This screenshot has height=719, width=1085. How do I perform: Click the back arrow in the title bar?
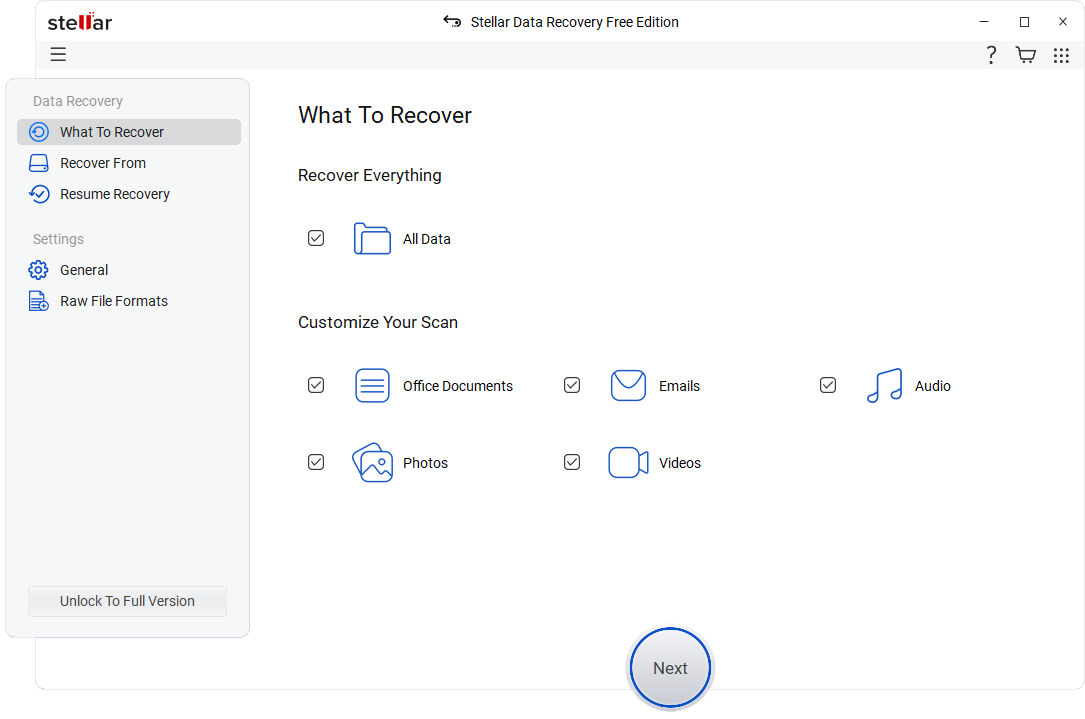[x=451, y=21]
